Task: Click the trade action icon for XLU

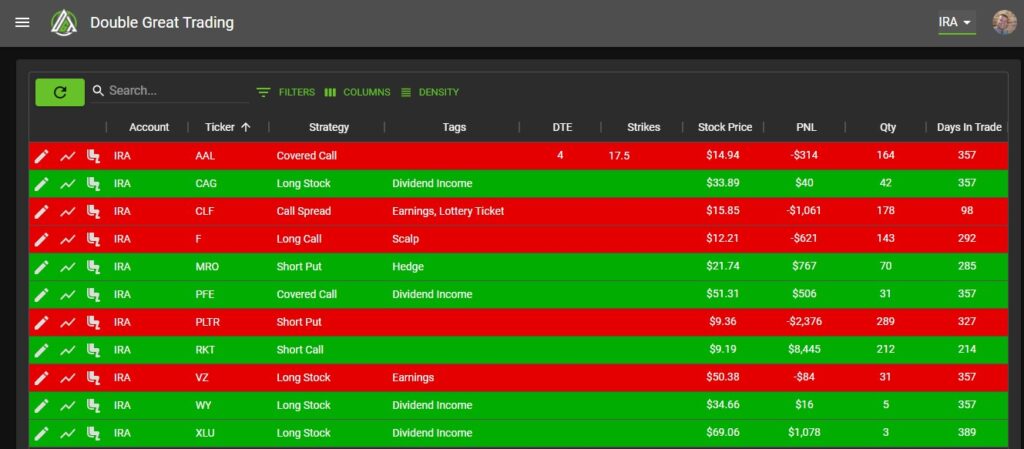Action: tap(93, 433)
